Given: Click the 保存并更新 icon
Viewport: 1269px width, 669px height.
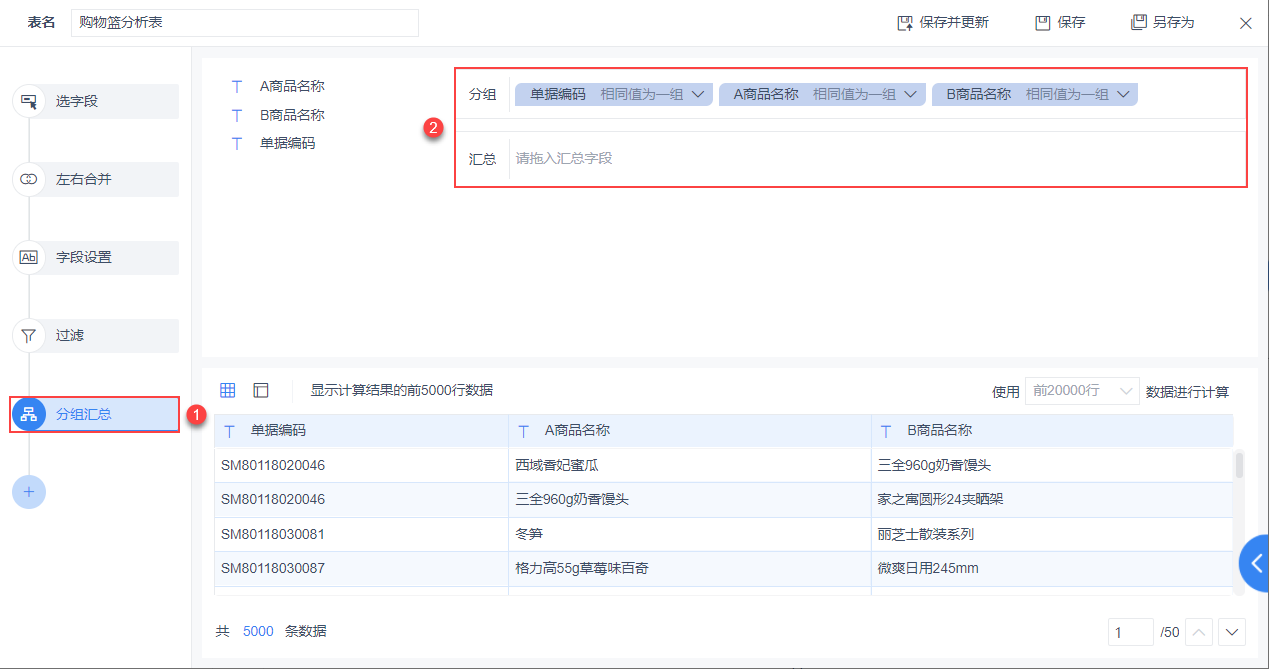Looking at the screenshot, I should 905,22.
